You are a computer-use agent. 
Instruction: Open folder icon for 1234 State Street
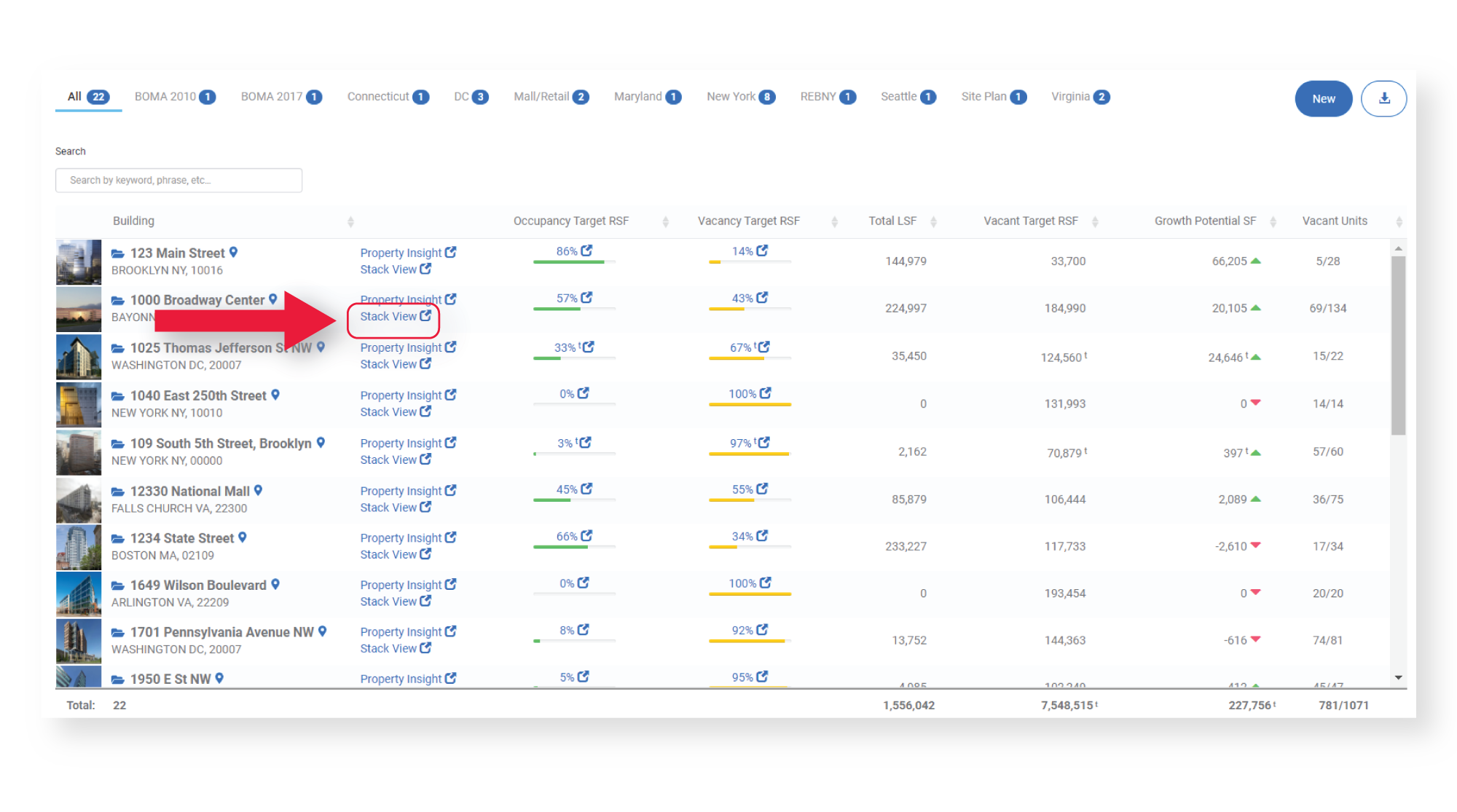click(117, 538)
